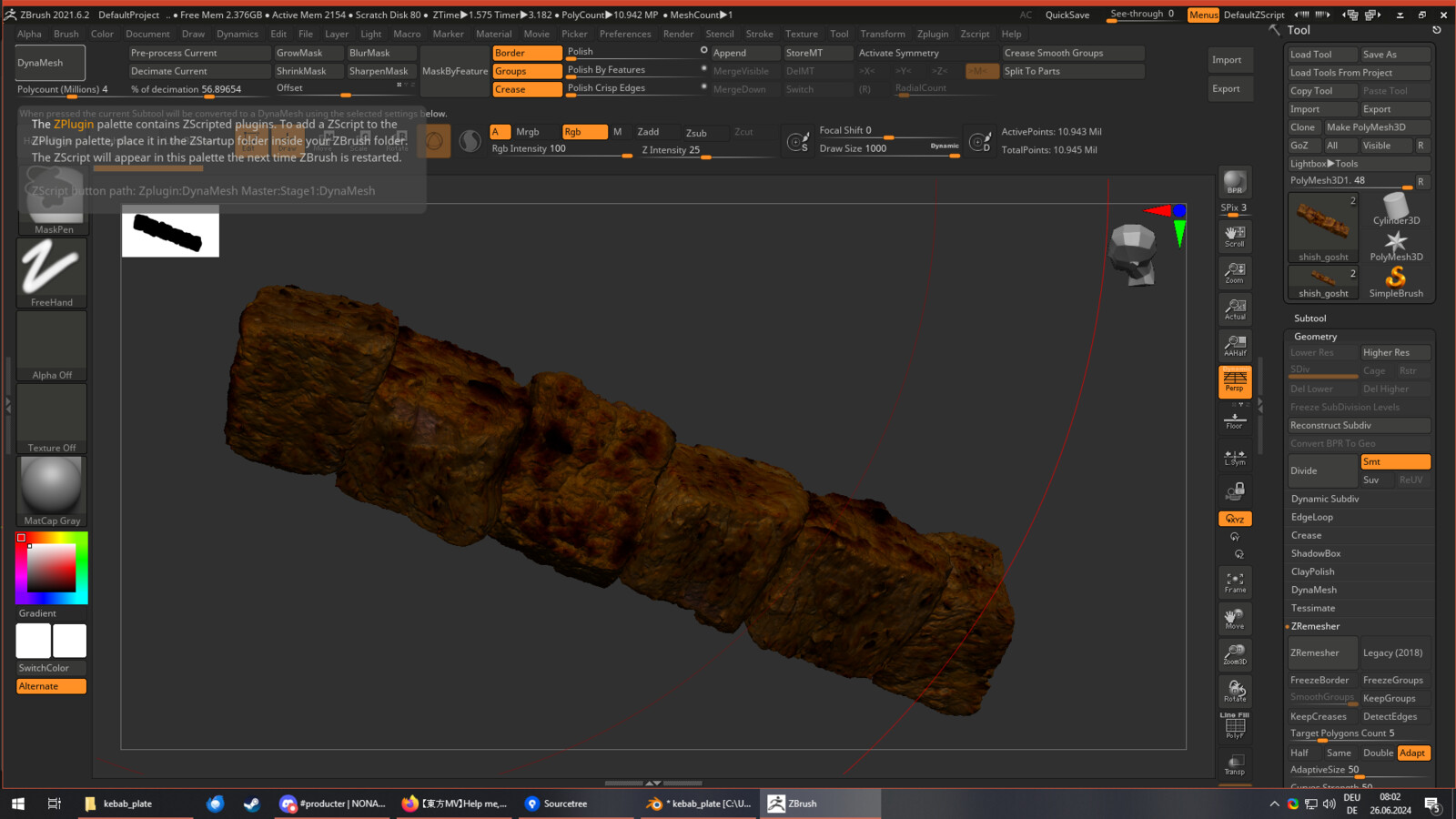Viewport: 1456px width, 819px height.
Task: Expand the Subtool section
Action: 1309,318
